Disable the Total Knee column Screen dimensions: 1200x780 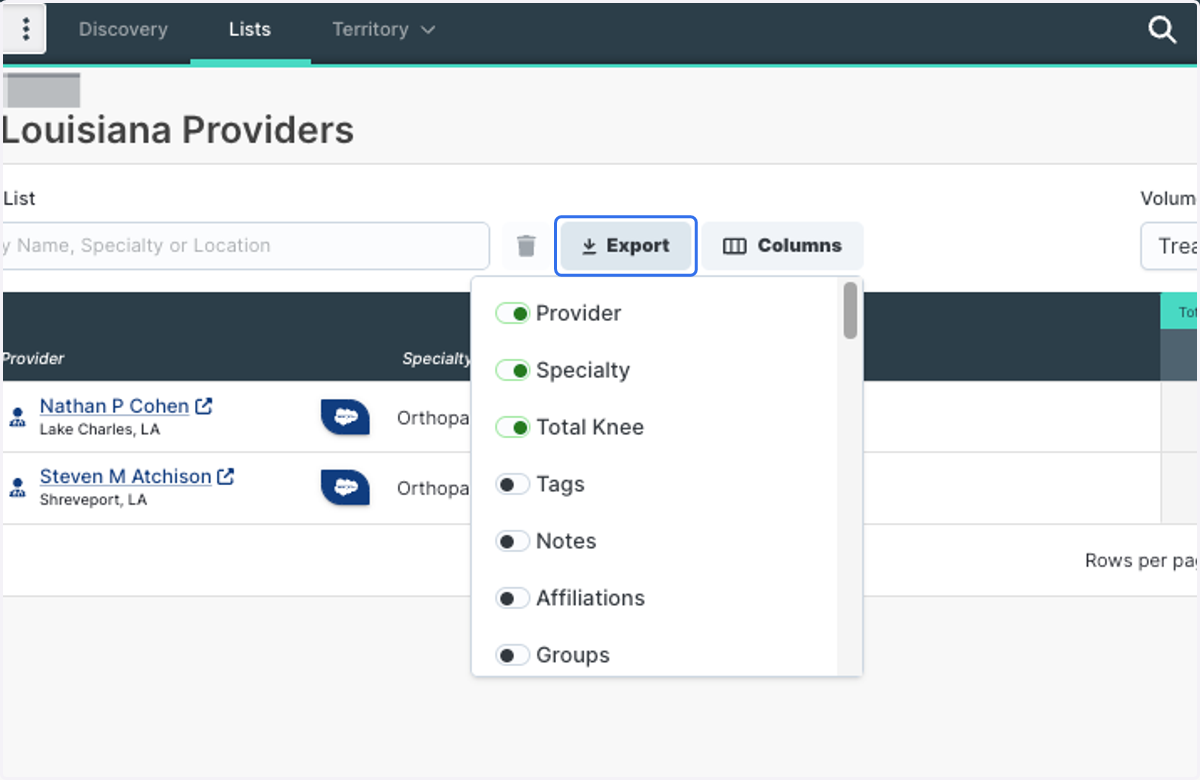pos(513,428)
